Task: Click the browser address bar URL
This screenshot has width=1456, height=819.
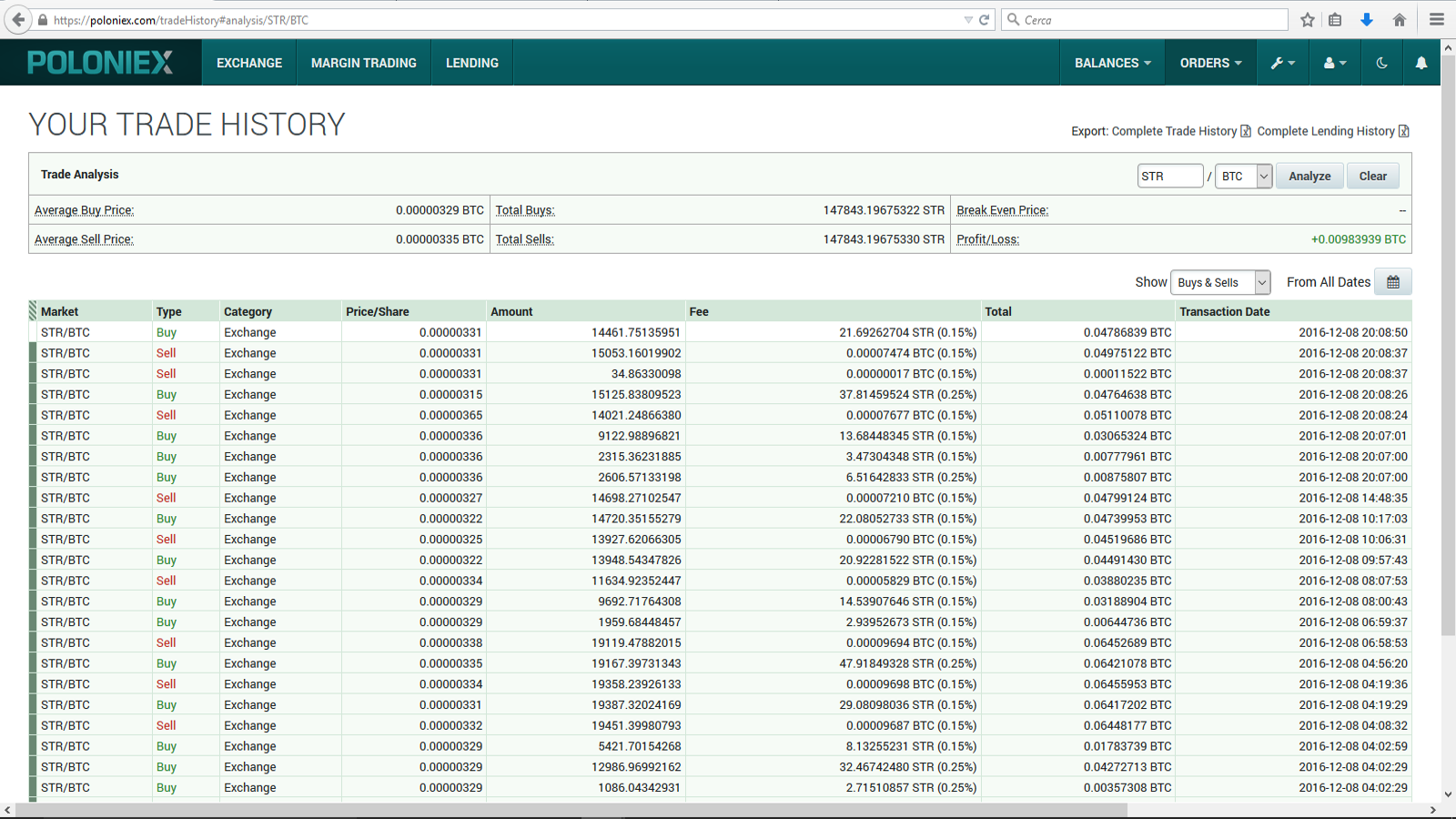Action: point(181,20)
